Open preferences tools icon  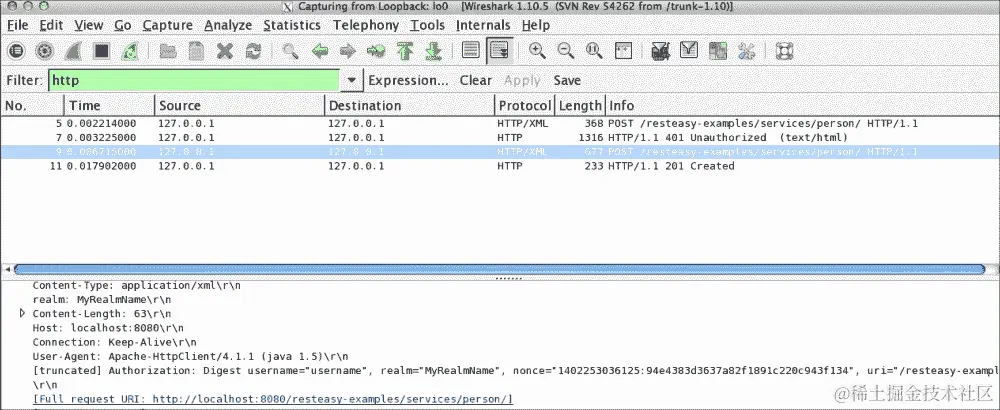coord(746,50)
